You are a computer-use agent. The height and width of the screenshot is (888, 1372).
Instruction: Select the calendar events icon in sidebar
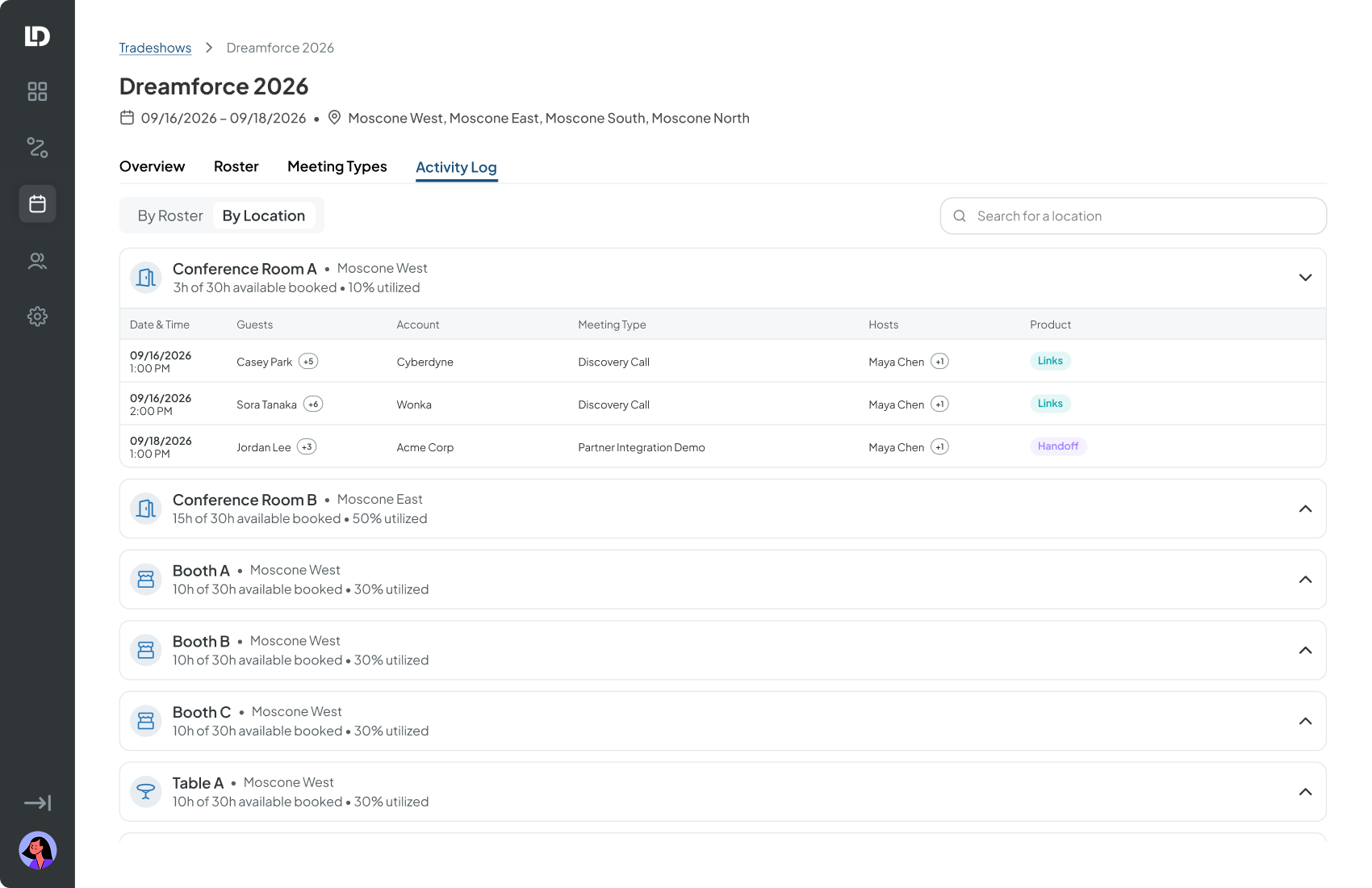(37, 203)
